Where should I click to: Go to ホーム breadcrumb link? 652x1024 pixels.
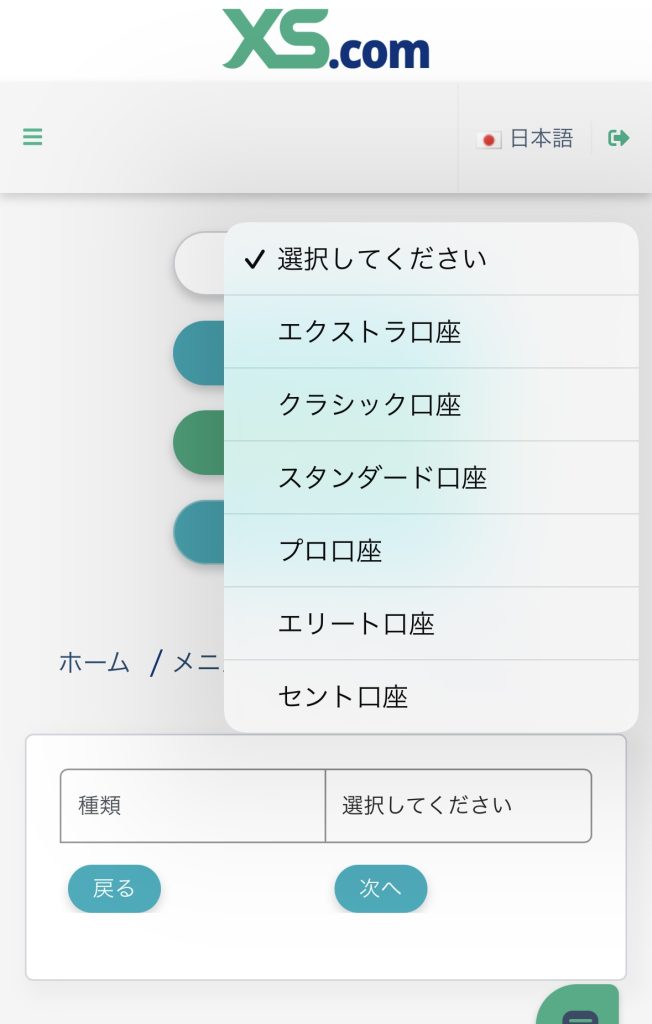point(94,662)
